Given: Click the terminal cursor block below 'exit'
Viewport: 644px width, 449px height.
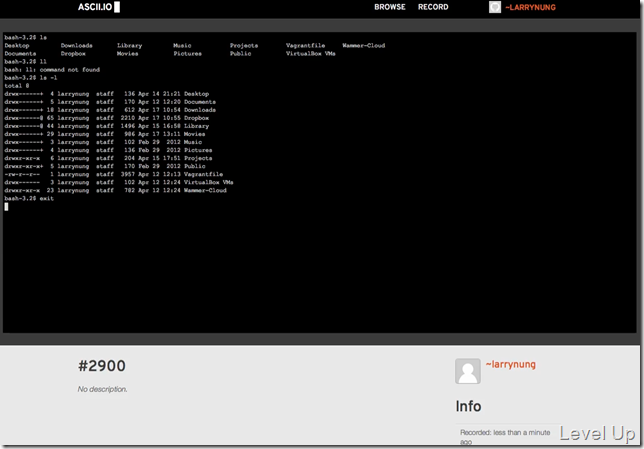Looking at the screenshot, I should pyautogui.click(x=6, y=207).
